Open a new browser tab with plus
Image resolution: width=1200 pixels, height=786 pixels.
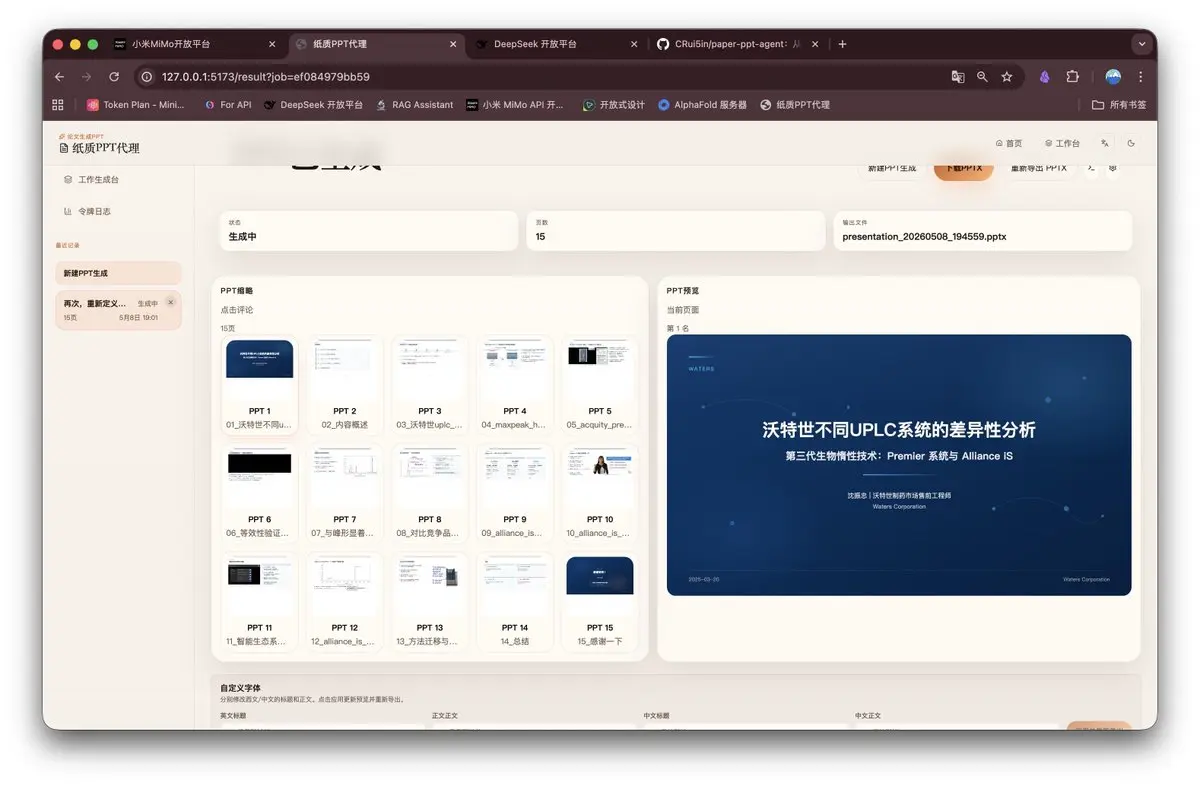(842, 44)
